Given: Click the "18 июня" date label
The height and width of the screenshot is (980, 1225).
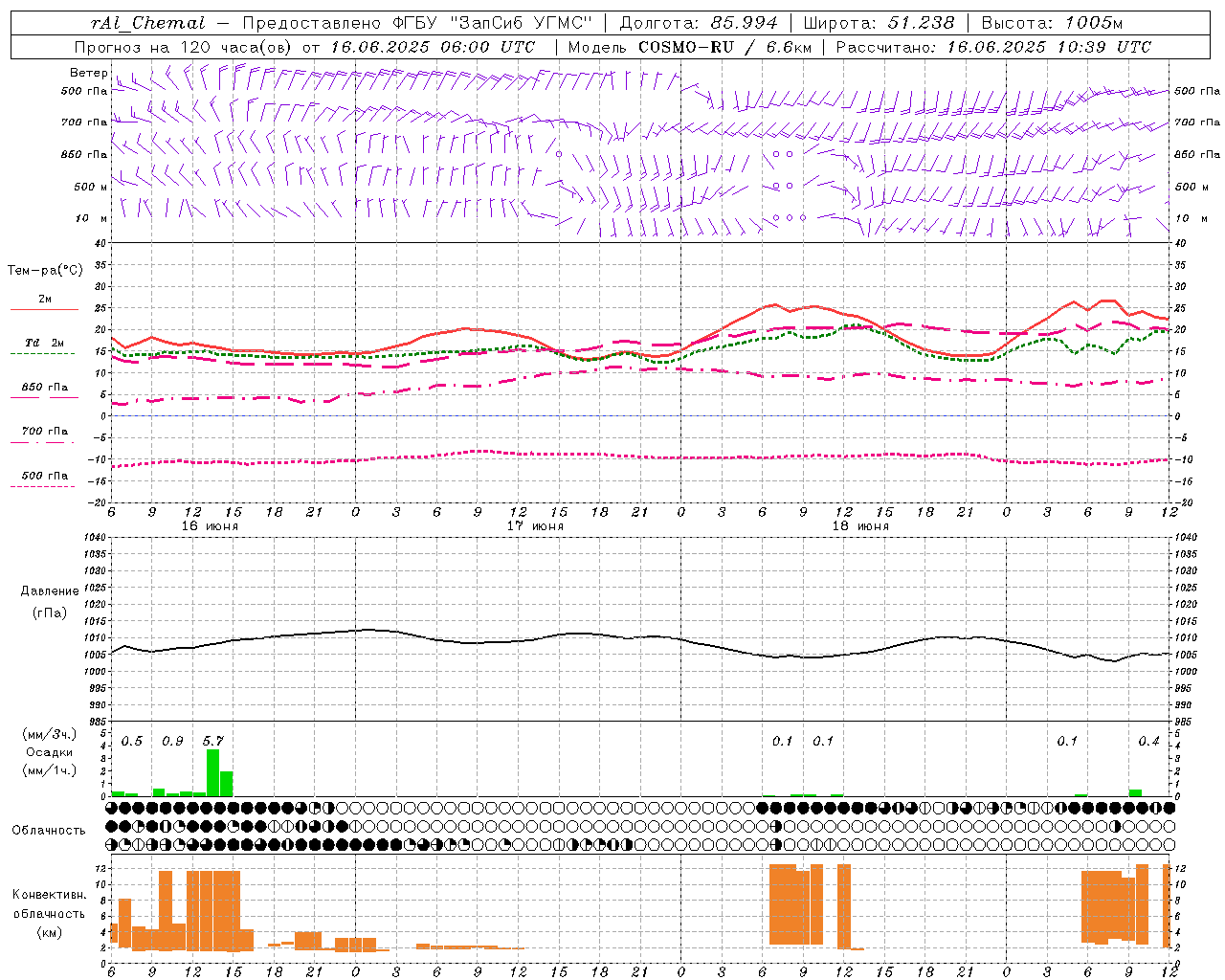Looking at the screenshot, I should click(860, 526).
